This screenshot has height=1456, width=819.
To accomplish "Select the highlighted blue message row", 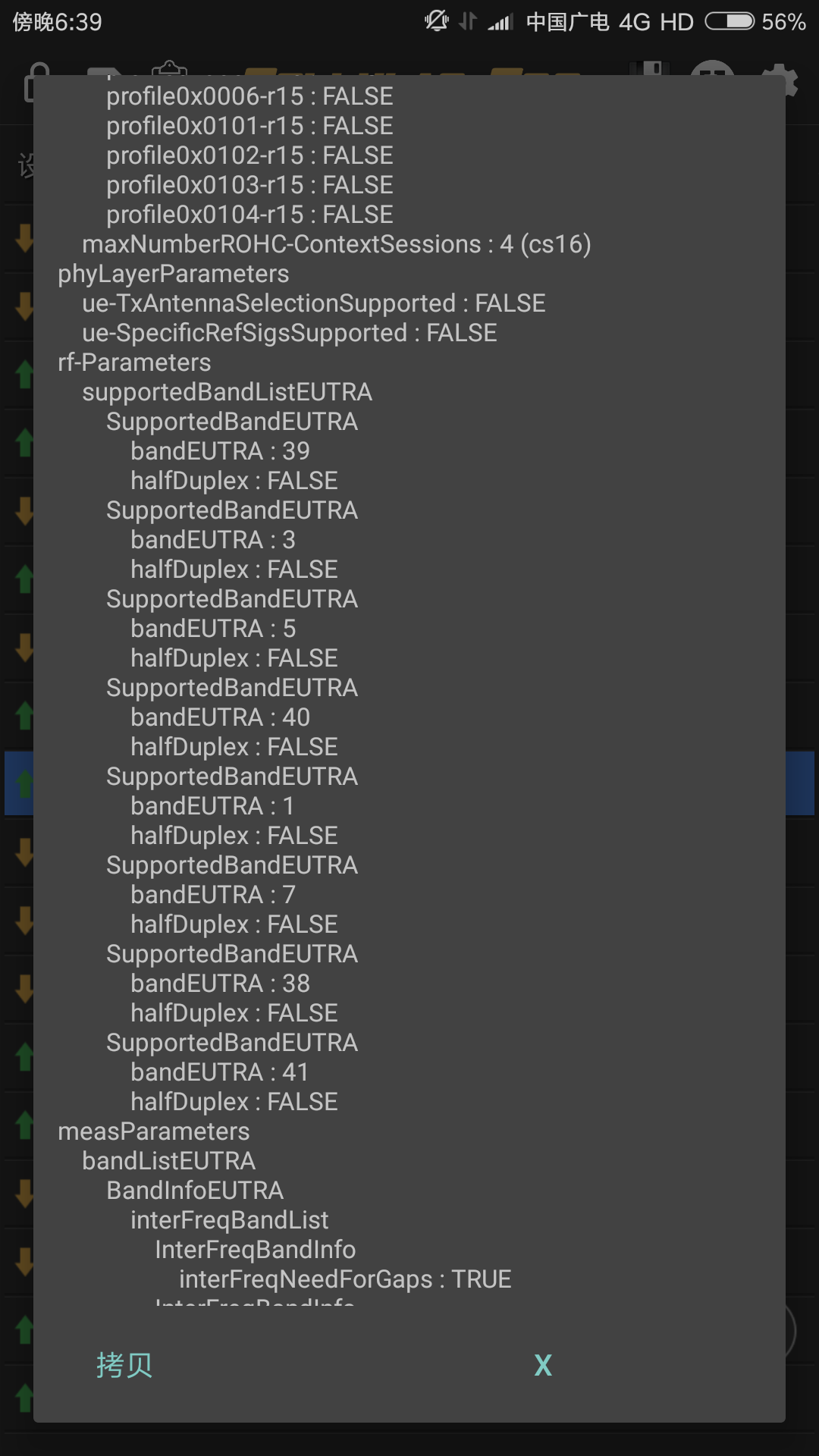I will pos(18,783).
